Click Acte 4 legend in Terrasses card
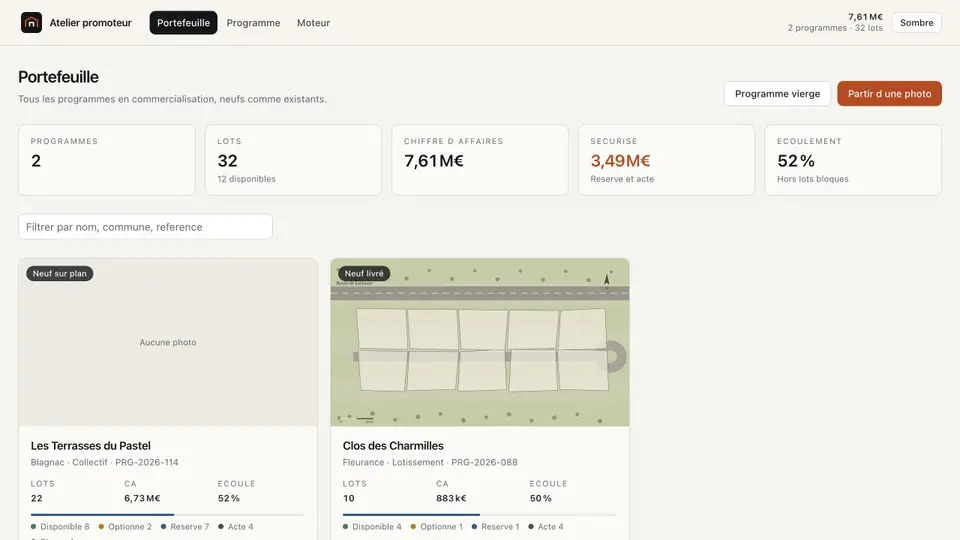 point(236,527)
